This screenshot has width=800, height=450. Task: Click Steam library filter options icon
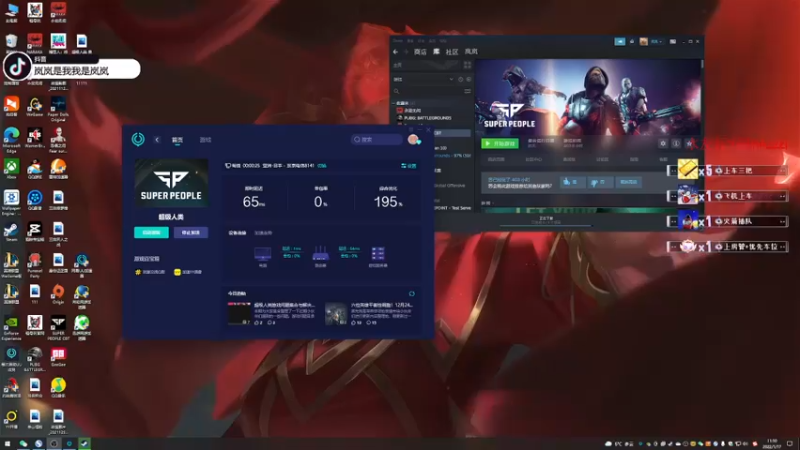467,91
